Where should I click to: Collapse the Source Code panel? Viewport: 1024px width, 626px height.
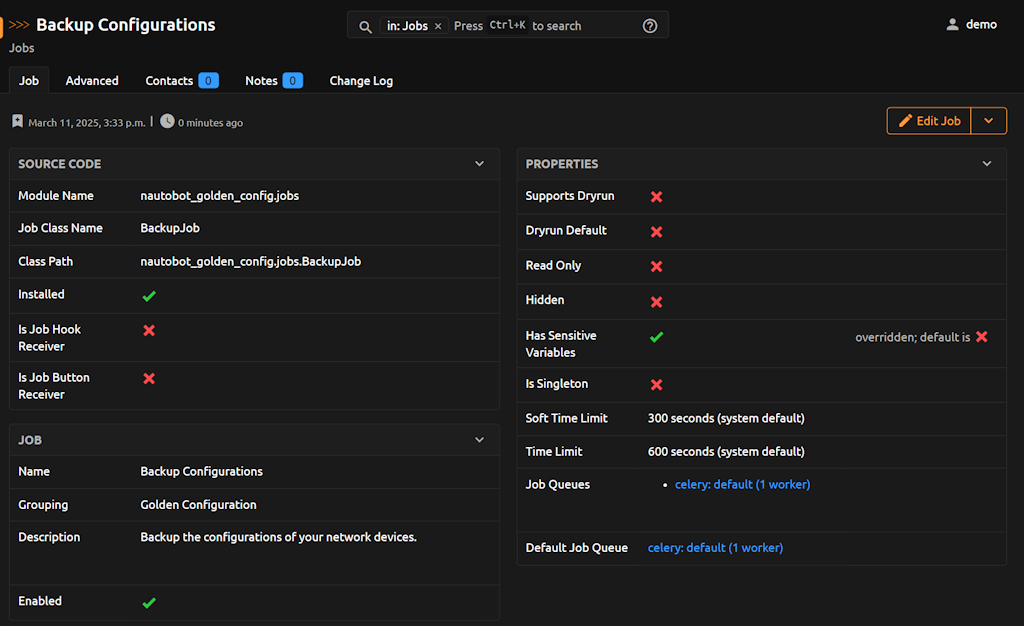(480, 164)
